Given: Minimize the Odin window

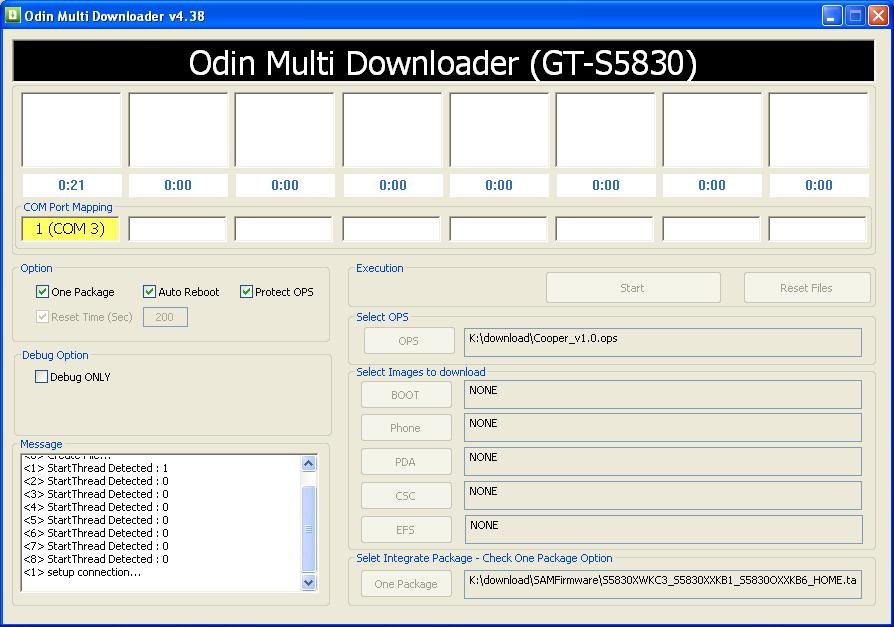Looking at the screenshot, I should [x=832, y=15].
